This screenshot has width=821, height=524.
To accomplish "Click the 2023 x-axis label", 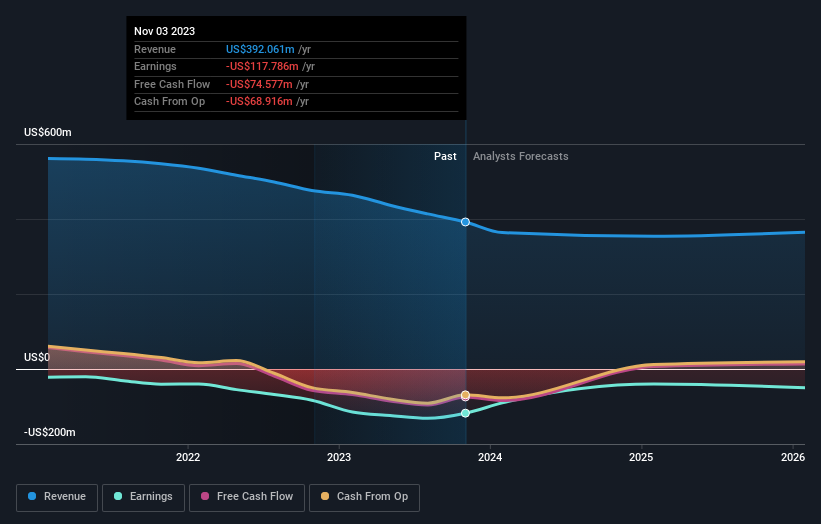I will [339, 457].
